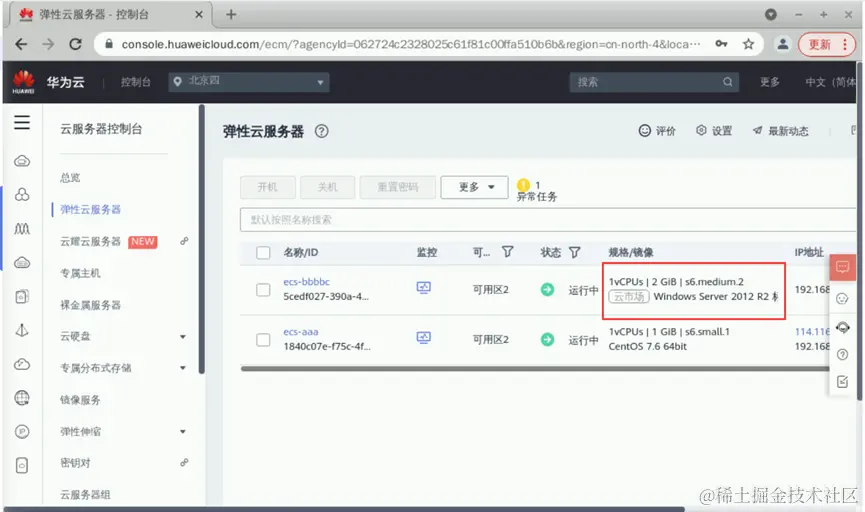Open the red chat feedback floating button
The height and width of the screenshot is (512, 865).
[x=842, y=268]
